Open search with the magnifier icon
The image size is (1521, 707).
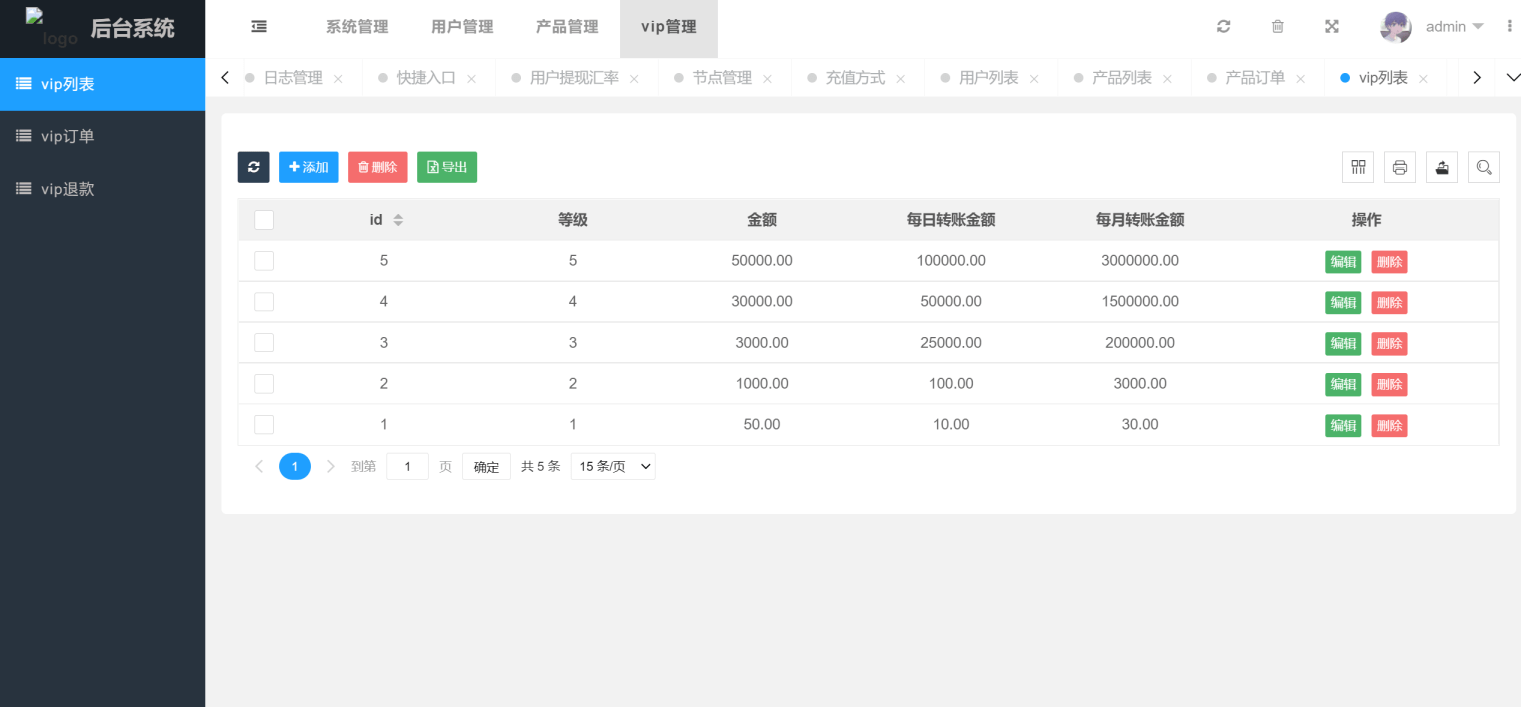pyautogui.click(x=1484, y=167)
